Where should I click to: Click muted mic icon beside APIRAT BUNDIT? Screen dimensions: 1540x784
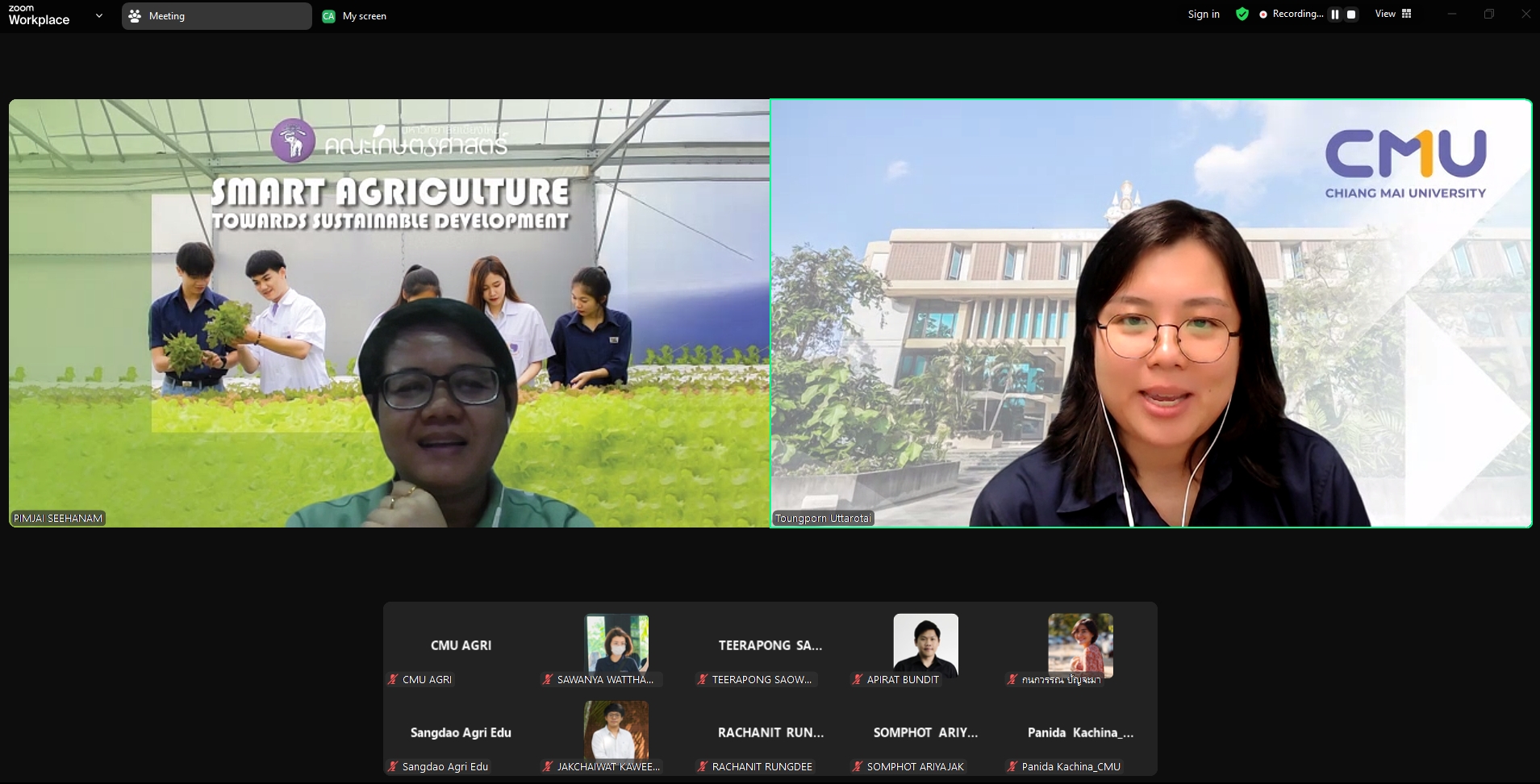coord(858,679)
